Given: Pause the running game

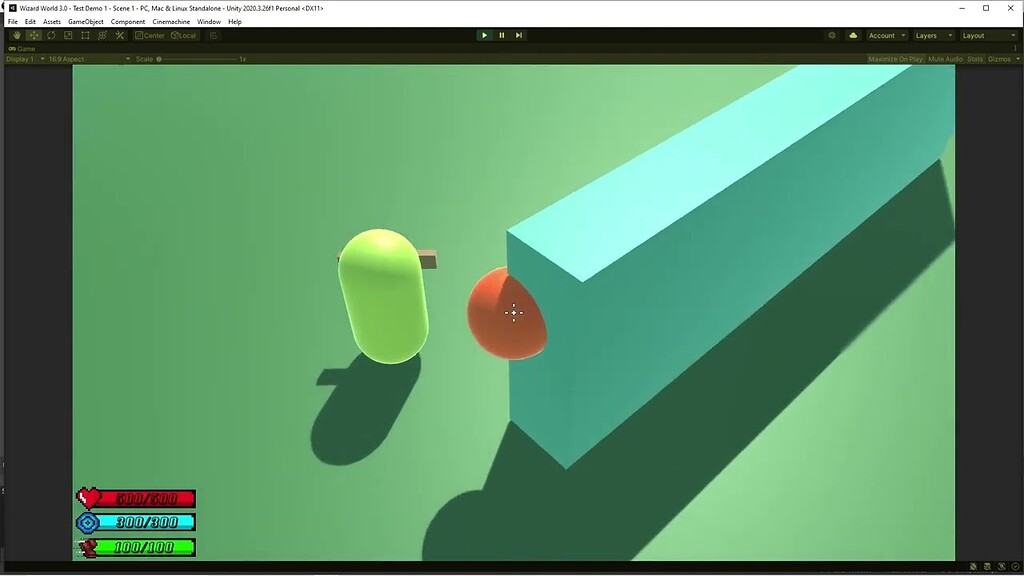Looking at the screenshot, I should click(501, 35).
